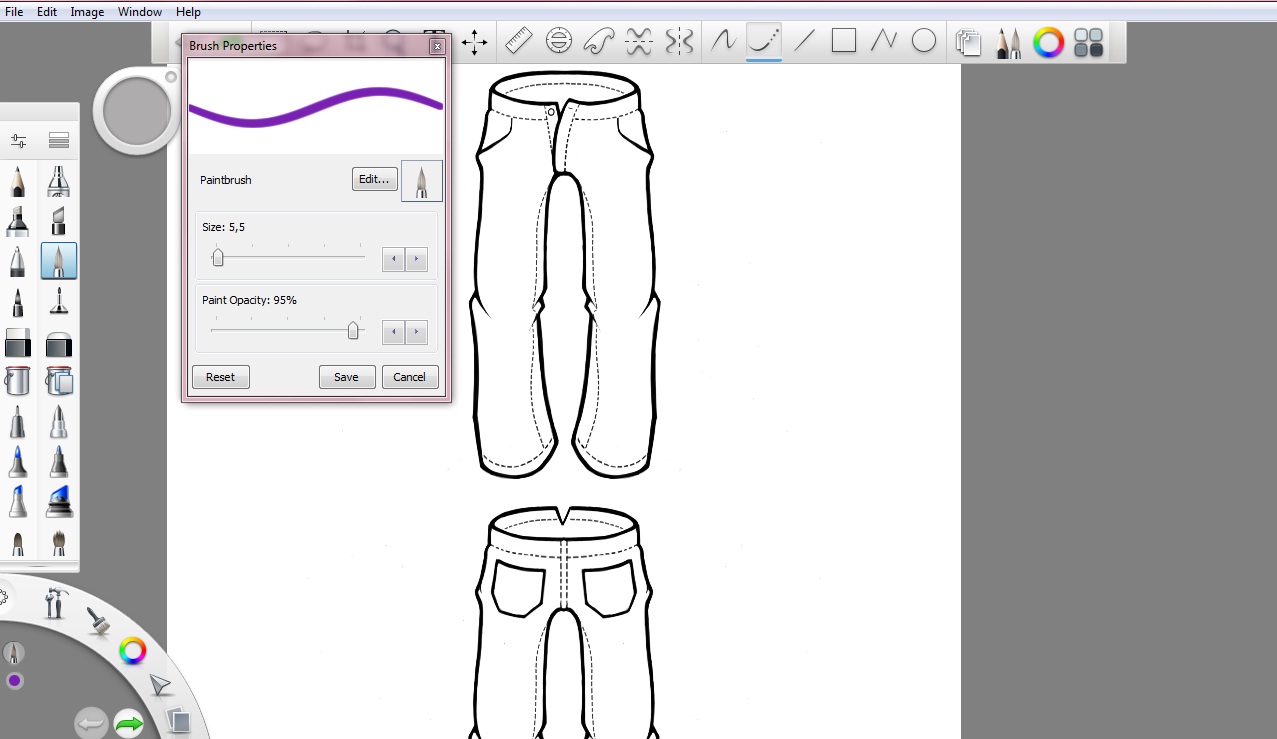Select the Polyline draw style
Viewport: 1277px width, 739px height.
[884, 41]
